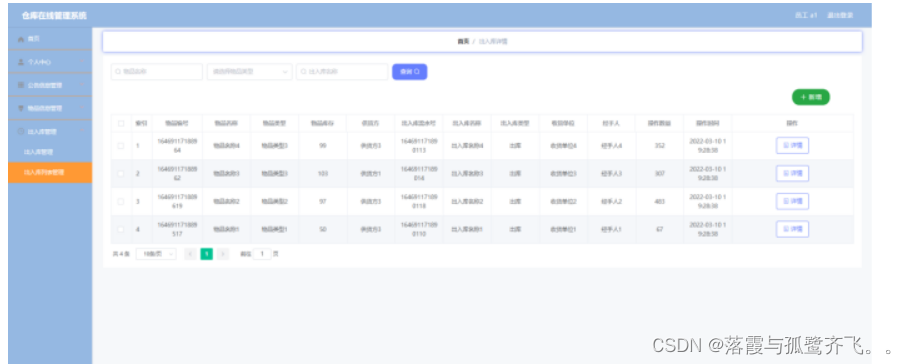
Task: Check the checkbox for row 1
Action: (x=121, y=146)
